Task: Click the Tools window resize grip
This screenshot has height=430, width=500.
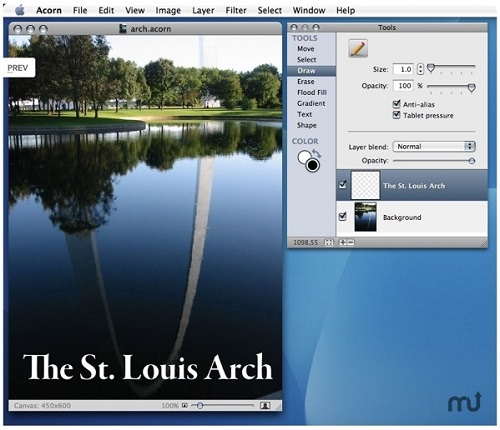Action: pos(484,244)
